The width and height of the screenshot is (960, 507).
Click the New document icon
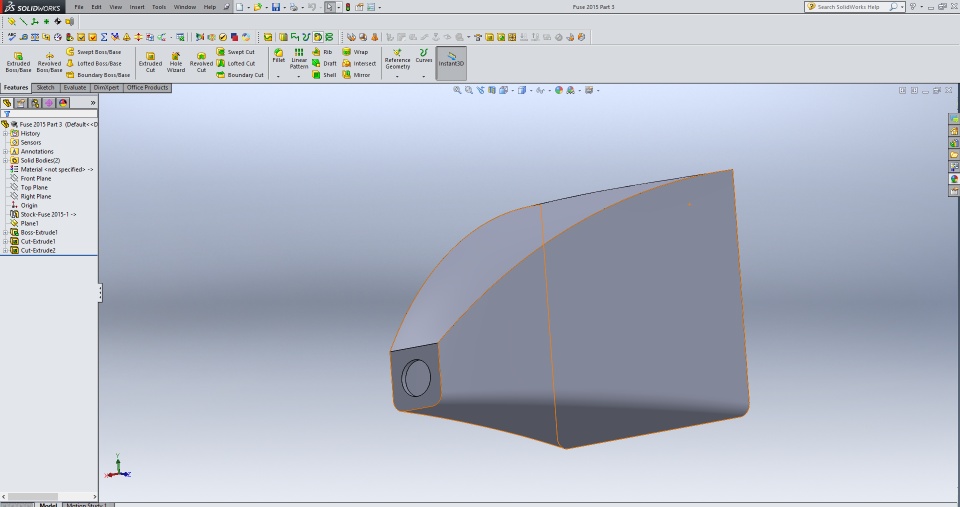point(239,7)
